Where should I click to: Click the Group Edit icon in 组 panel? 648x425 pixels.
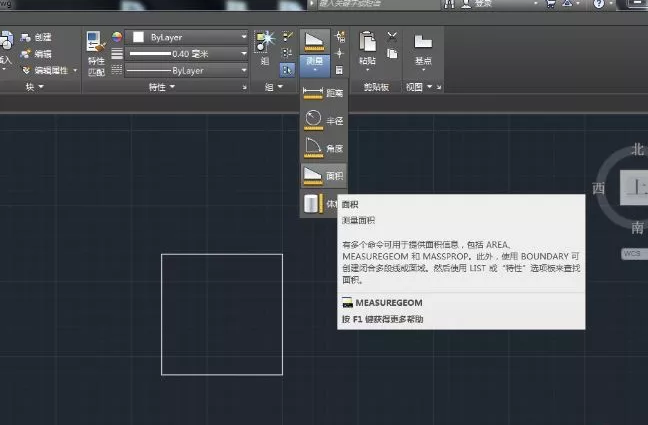287,53
